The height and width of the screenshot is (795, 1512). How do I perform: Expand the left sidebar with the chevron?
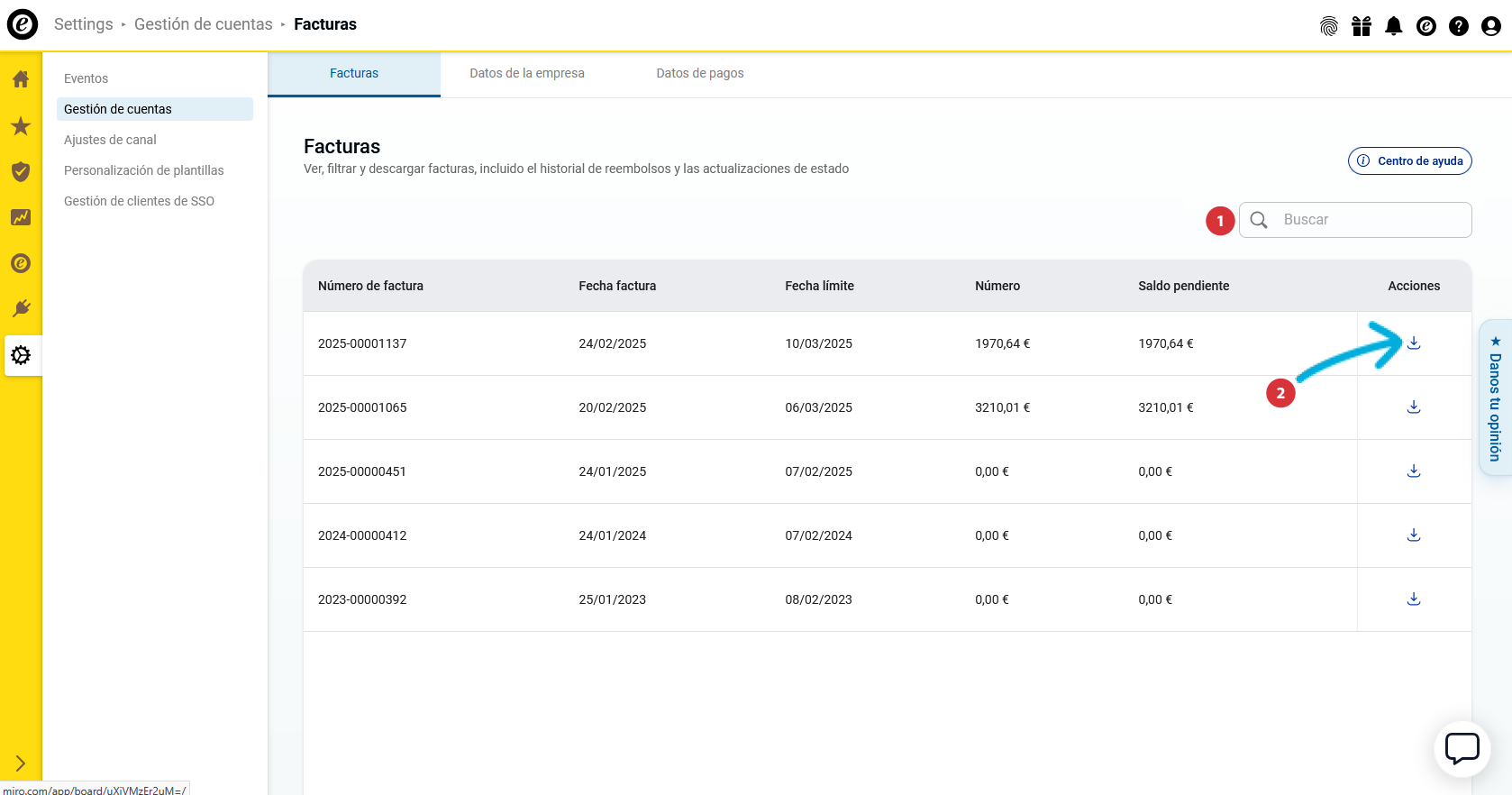pos(21,763)
